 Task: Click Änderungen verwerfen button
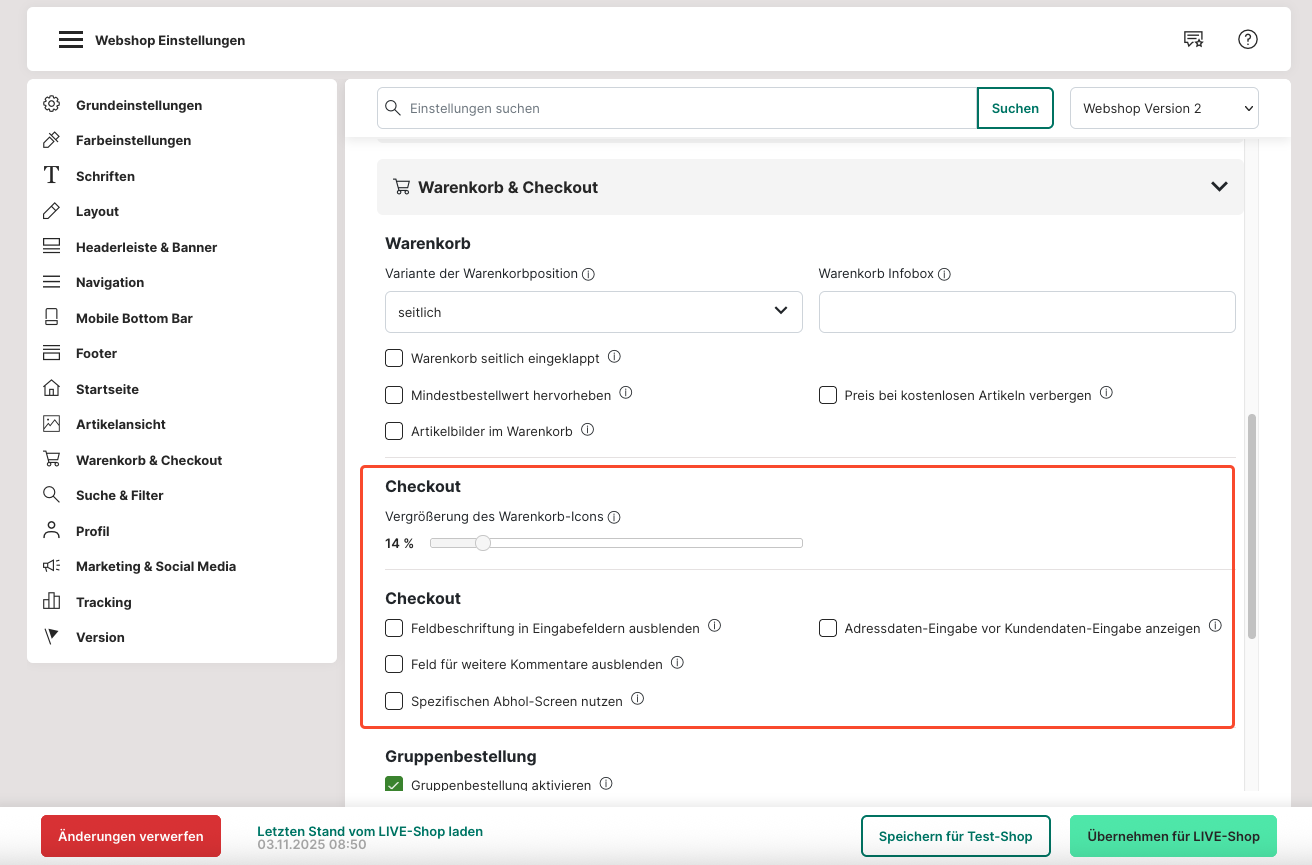click(x=131, y=836)
